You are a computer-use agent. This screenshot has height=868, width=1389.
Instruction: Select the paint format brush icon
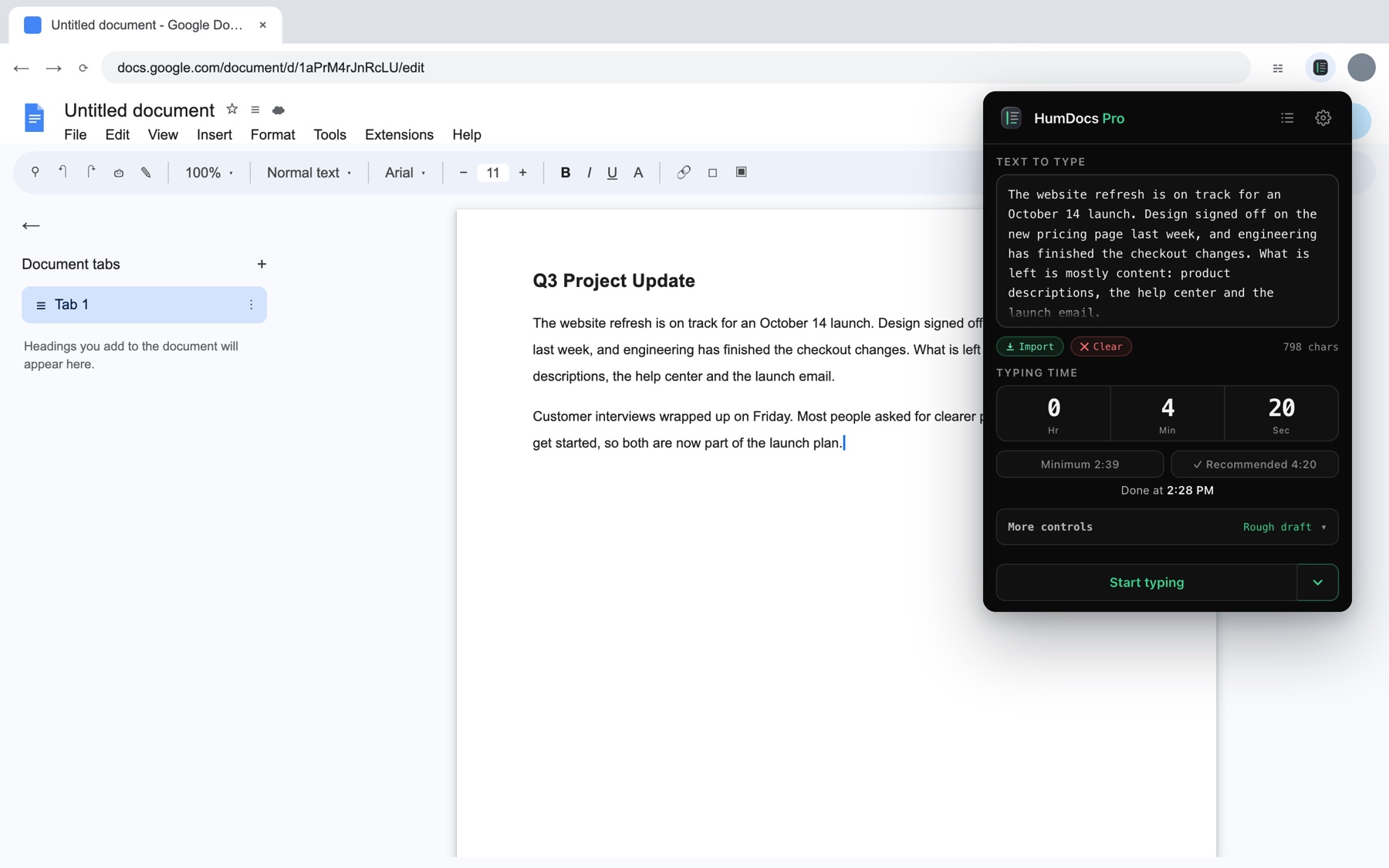coord(146,172)
